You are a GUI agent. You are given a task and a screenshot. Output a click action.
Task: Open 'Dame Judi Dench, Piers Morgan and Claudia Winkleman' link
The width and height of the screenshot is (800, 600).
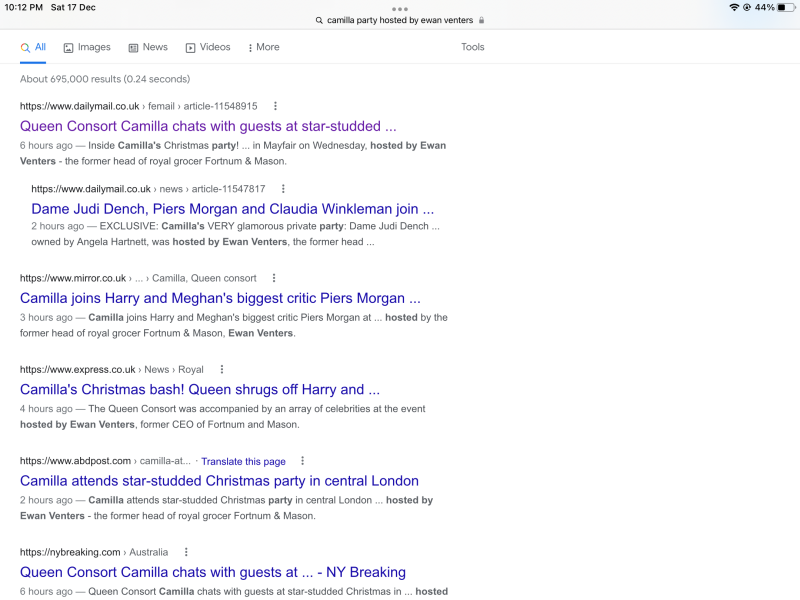pyautogui.click(x=233, y=209)
